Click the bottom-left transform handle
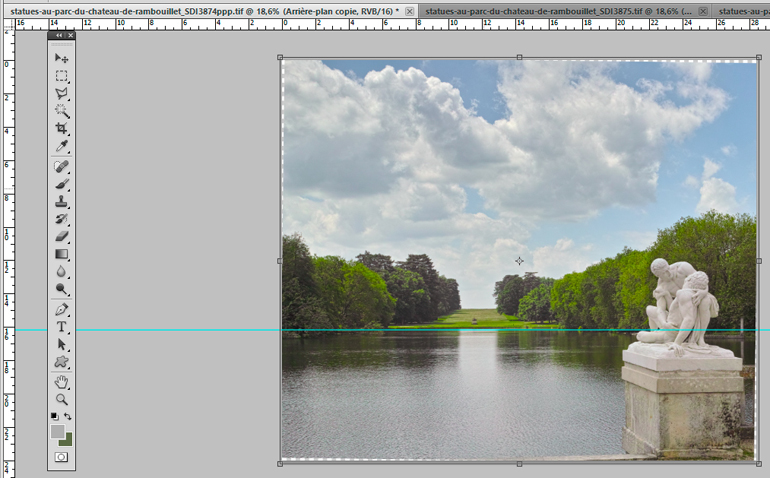Screen dimensions: 770x478 tap(280, 464)
